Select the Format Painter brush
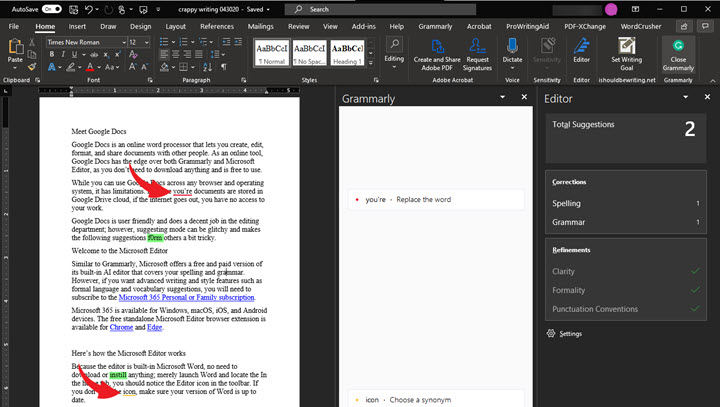This screenshot has width=720, height=407. pyautogui.click(x=32, y=67)
